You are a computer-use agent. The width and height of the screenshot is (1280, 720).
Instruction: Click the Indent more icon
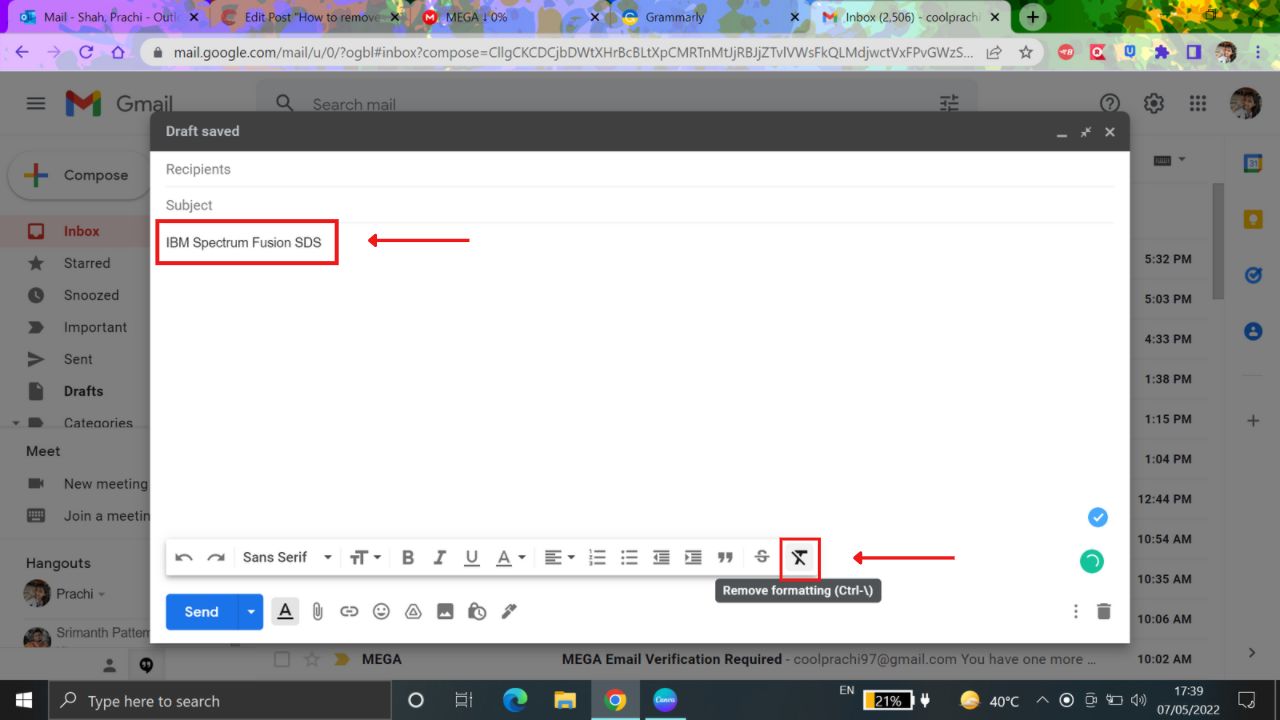pyautogui.click(x=693, y=558)
